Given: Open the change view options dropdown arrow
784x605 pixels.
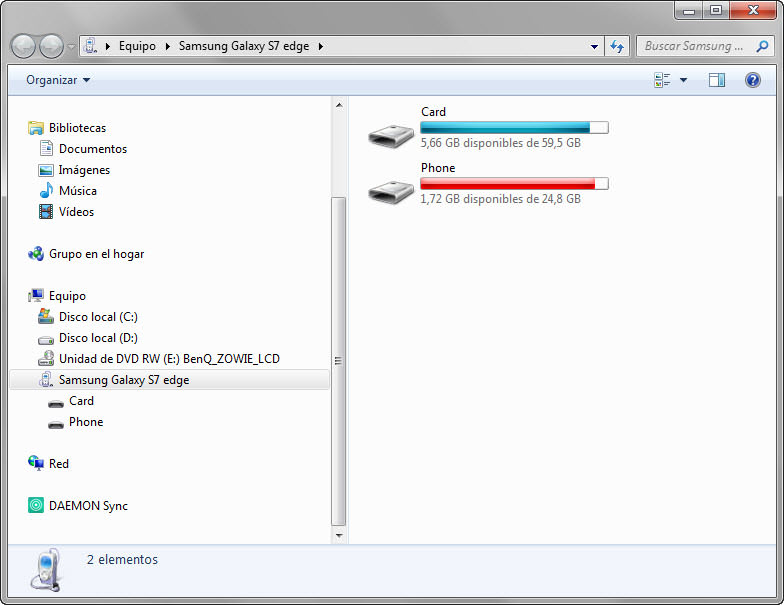Looking at the screenshot, I should click(684, 80).
